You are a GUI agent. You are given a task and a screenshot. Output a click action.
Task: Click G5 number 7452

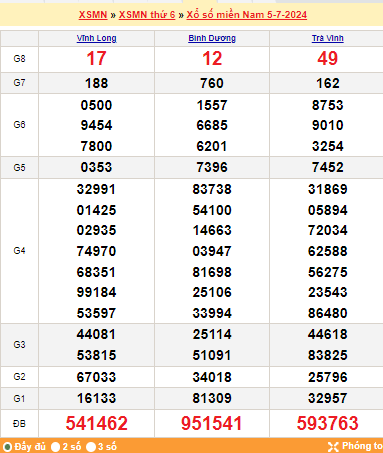[x=328, y=167]
